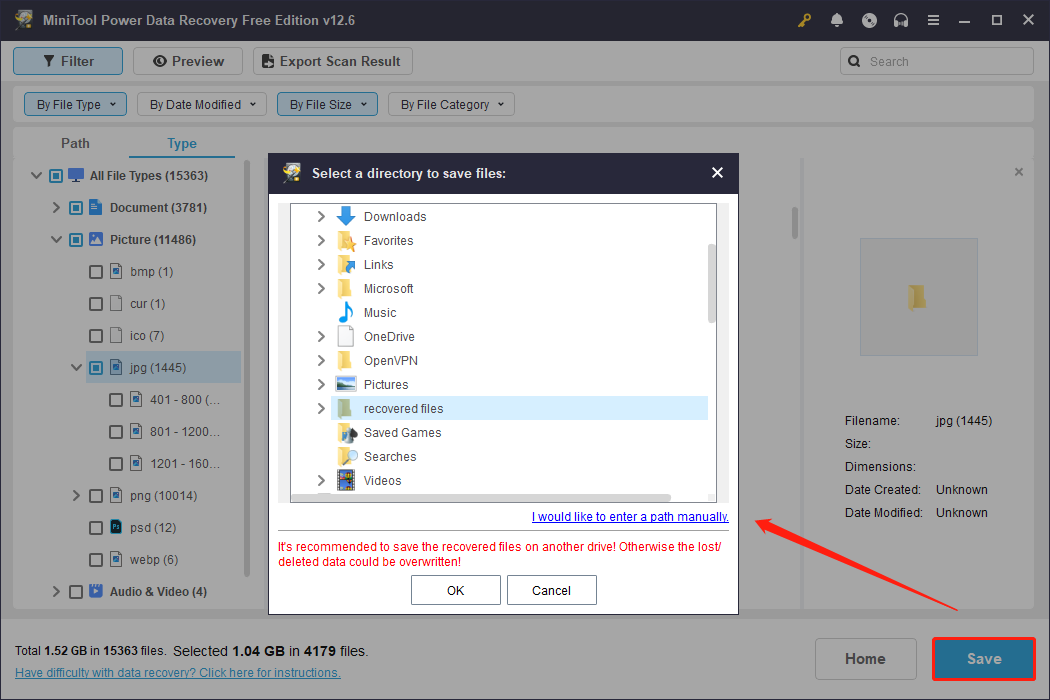The image size is (1050, 700).
Task: Collapse the Picture (11486) tree node
Action: click(56, 239)
